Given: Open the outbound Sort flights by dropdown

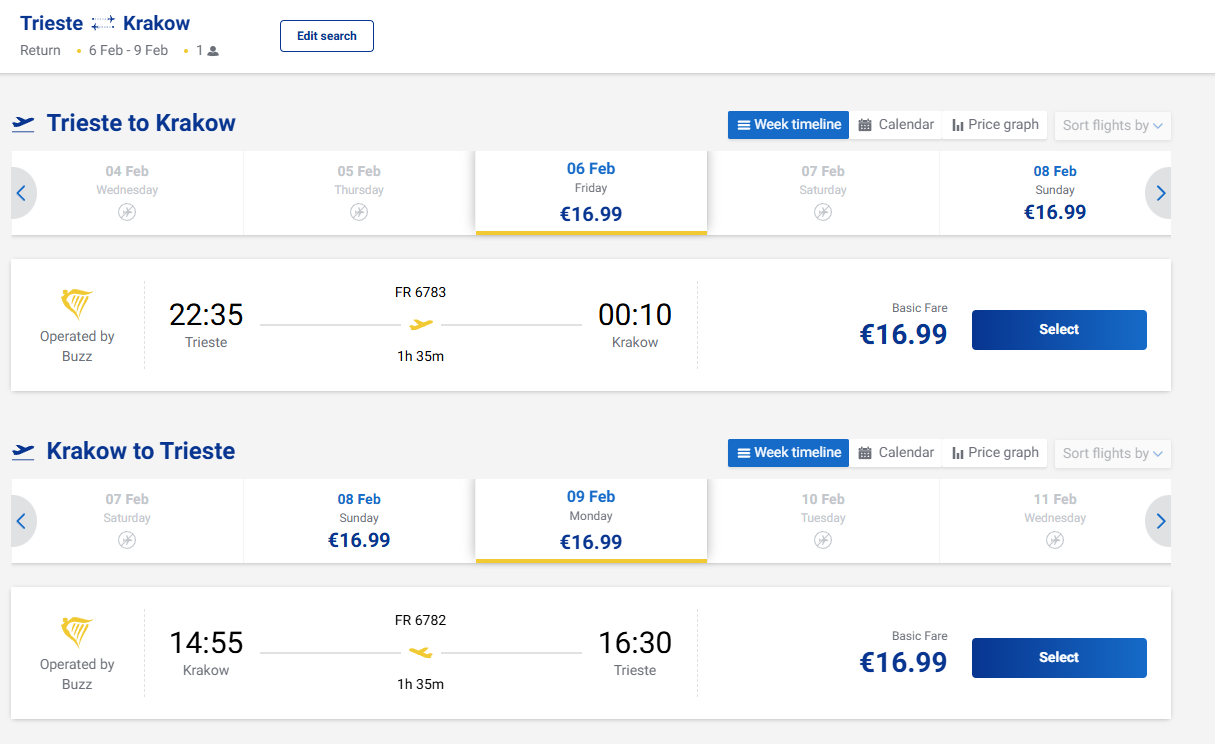Looking at the screenshot, I should coord(1112,126).
